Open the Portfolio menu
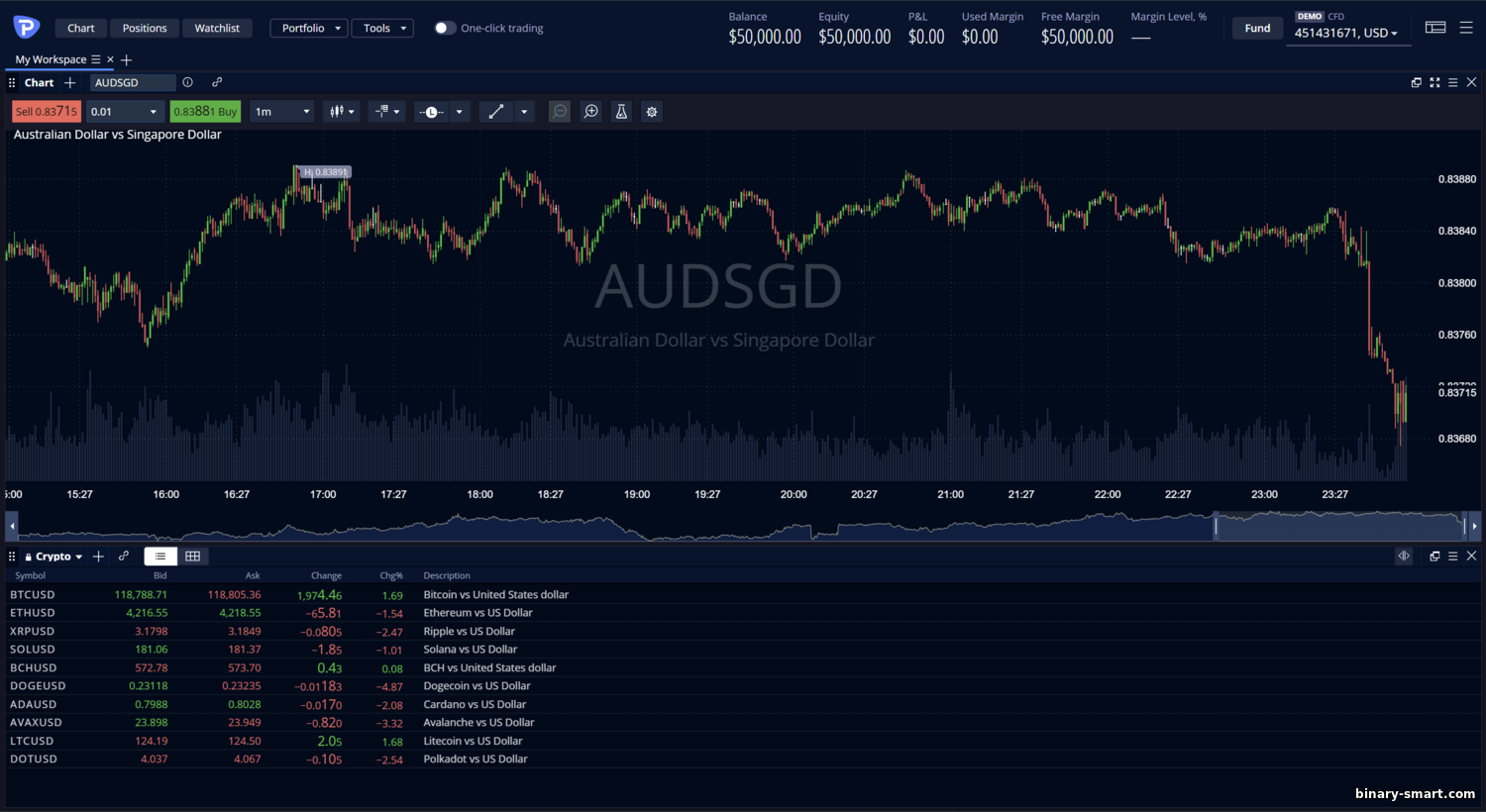Viewport: 1486px width, 812px height. point(309,28)
